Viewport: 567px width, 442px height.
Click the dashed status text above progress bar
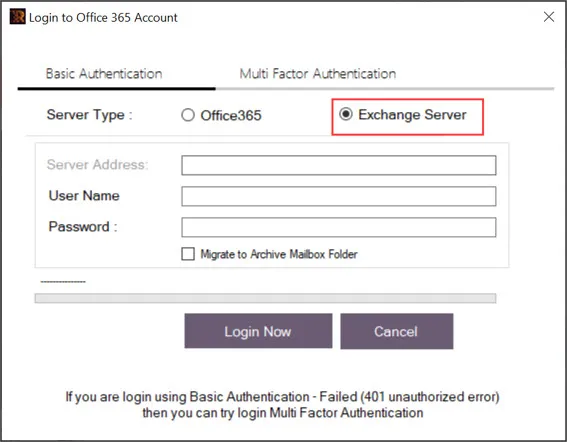point(63,281)
